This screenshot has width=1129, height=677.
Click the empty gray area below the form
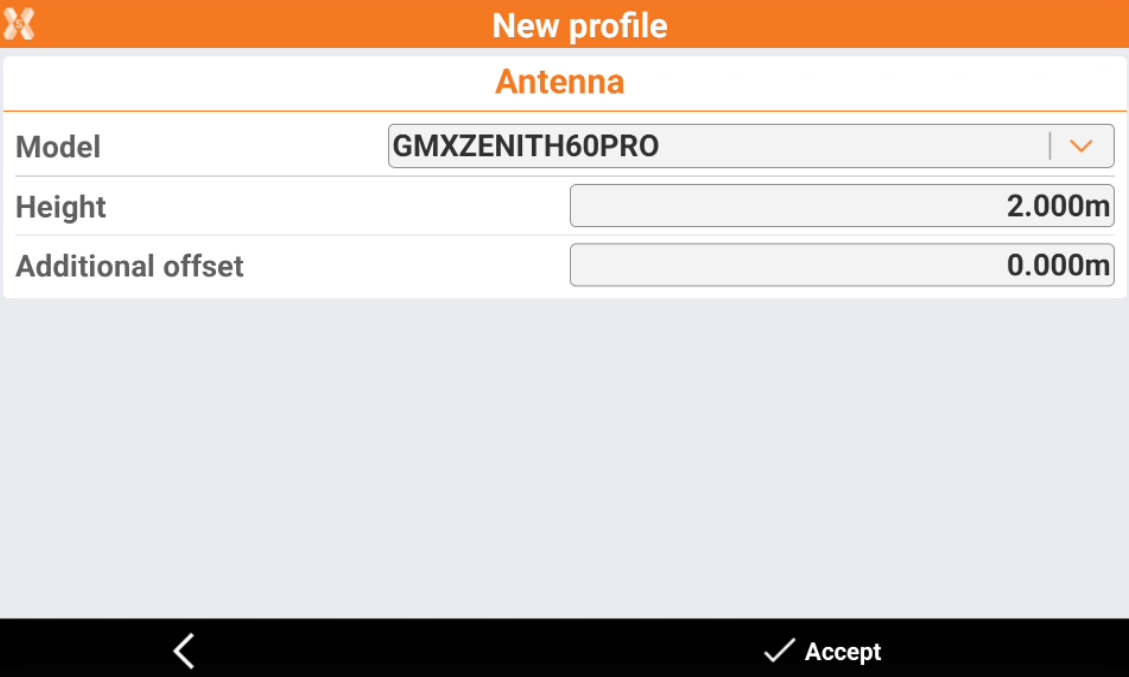tap(564, 457)
